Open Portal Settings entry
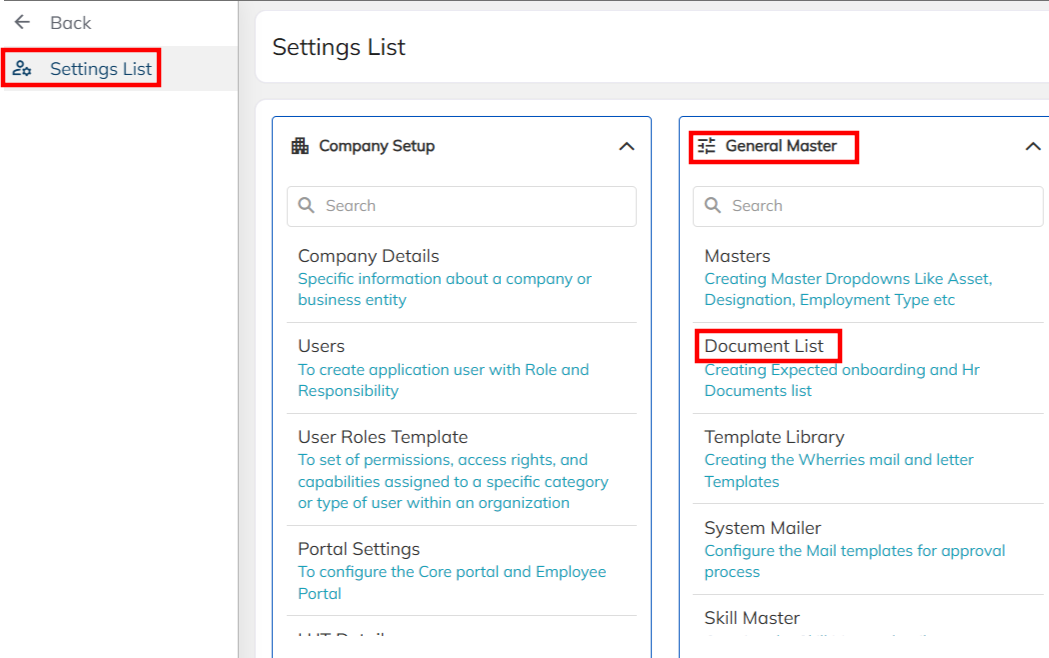 [x=359, y=549]
